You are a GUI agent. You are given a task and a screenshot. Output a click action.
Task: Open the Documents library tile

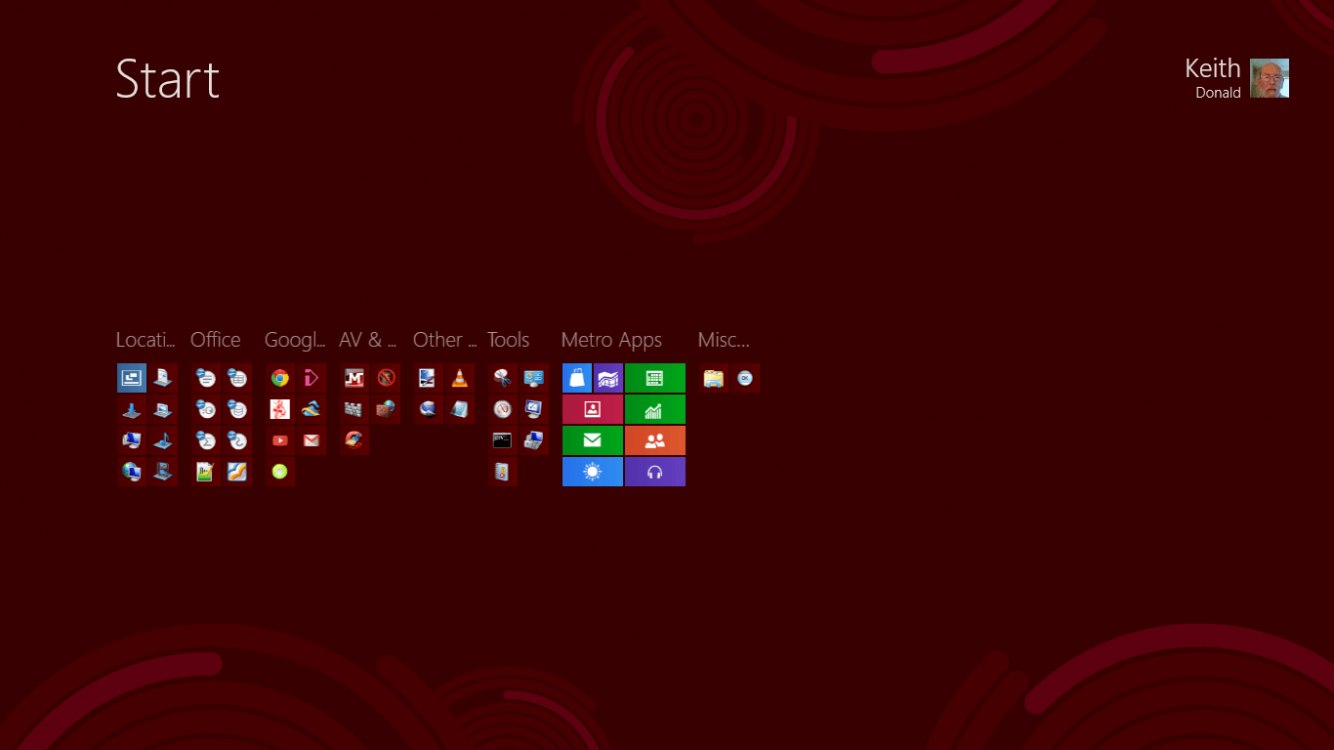tap(163, 378)
